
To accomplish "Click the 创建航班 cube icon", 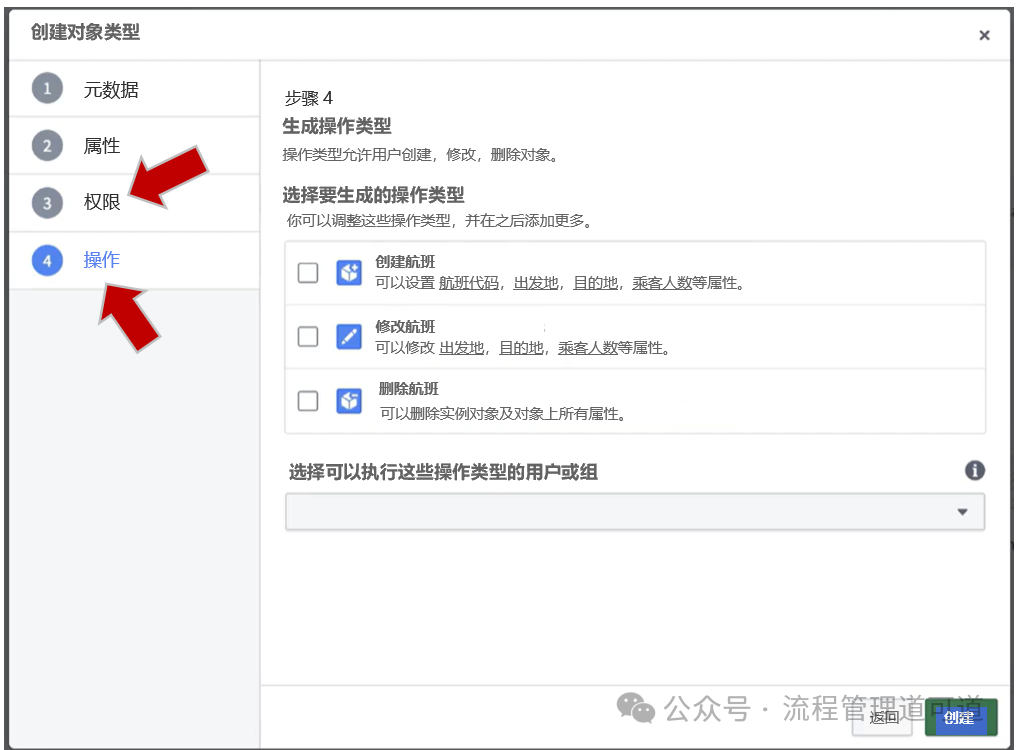I will coord(349,273).
